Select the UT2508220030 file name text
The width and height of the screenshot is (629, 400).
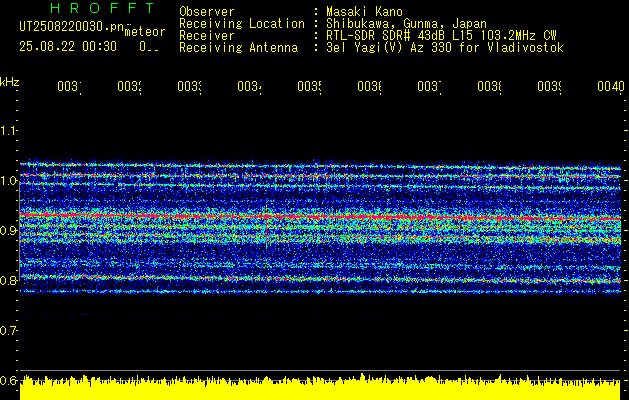pyautogui.click(x=72, y=27)
